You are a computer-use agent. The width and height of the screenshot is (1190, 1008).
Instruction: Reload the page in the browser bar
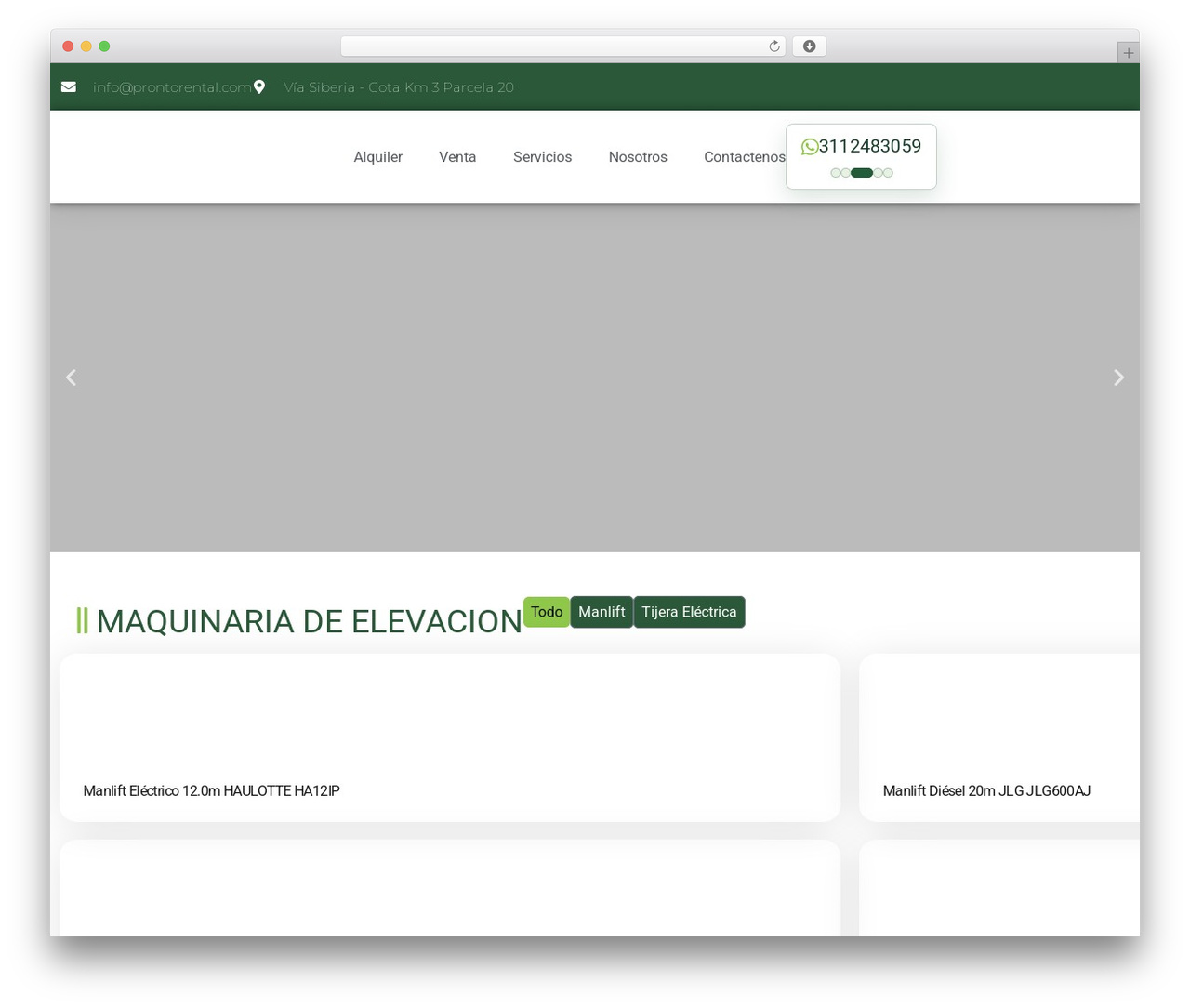click(774, 46)
